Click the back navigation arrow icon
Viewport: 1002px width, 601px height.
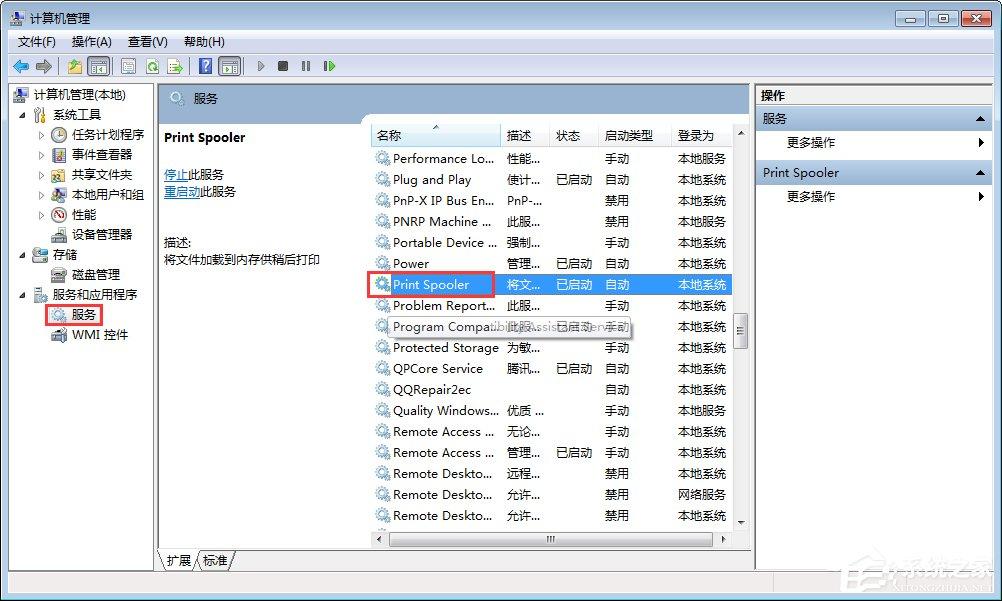[x=20, y=66]
